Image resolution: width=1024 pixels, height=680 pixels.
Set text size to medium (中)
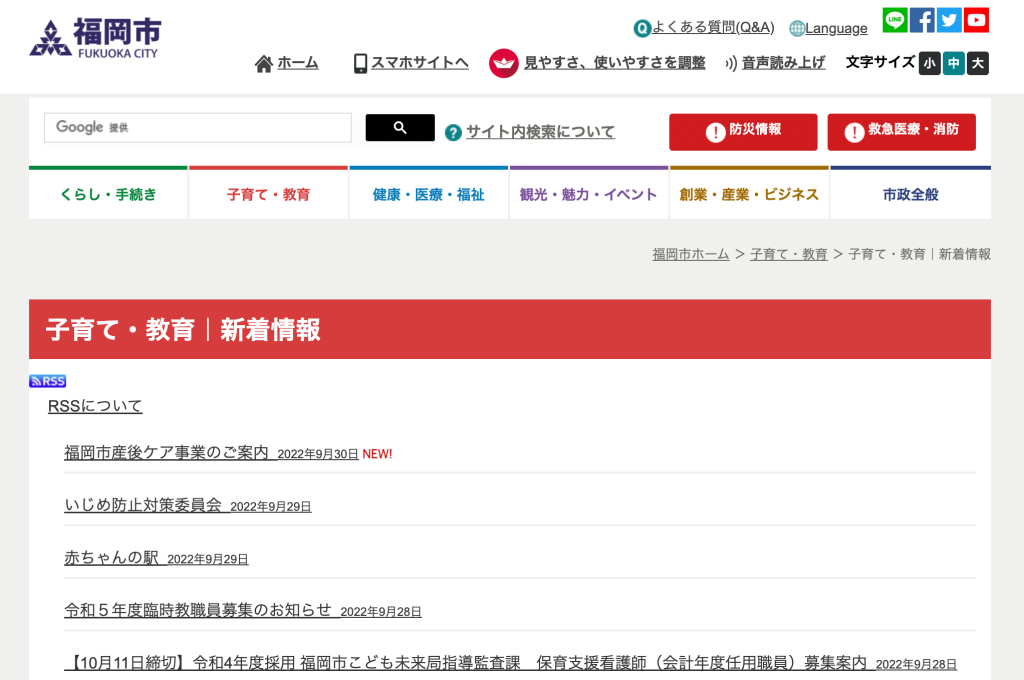pos(954,63)
